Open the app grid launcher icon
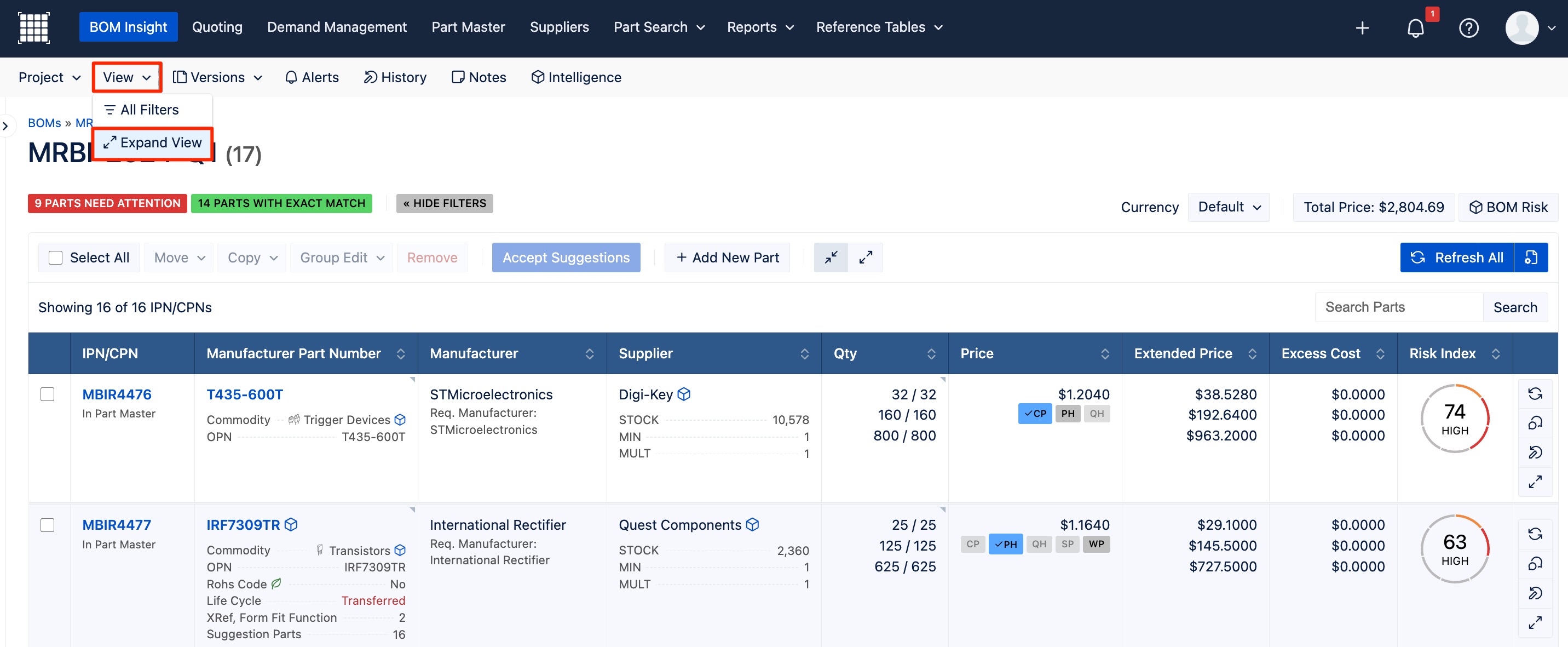The height and width of the screenshot is (647, 1568). coord(33,27)
